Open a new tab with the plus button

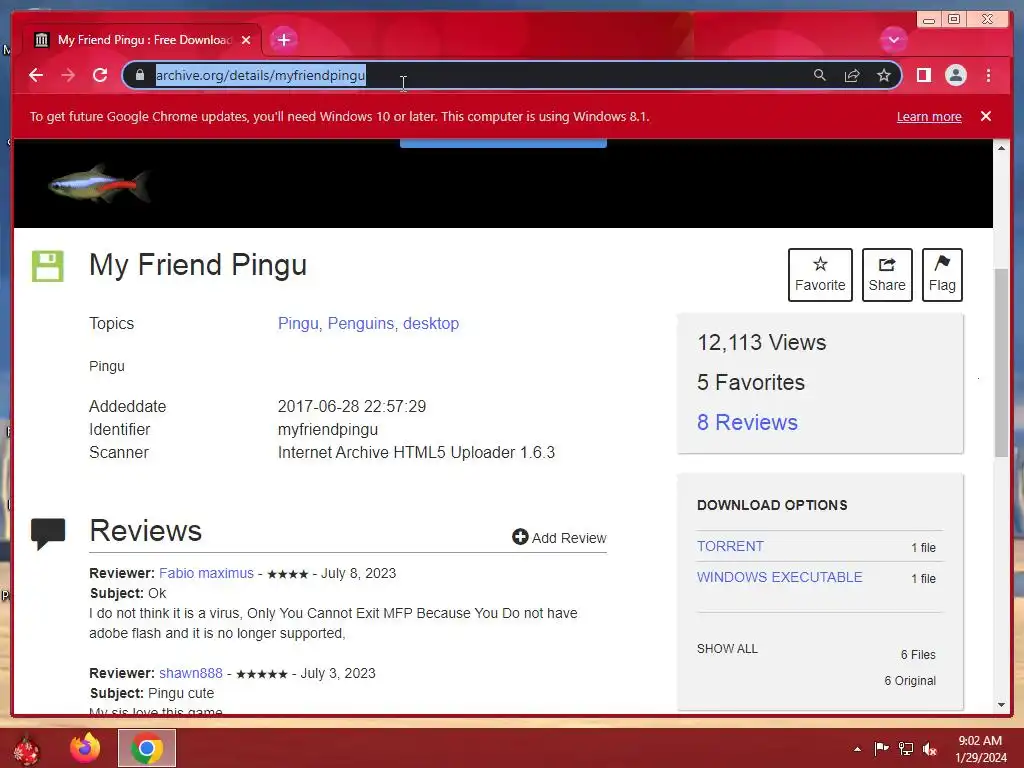(x=283, y=40)
